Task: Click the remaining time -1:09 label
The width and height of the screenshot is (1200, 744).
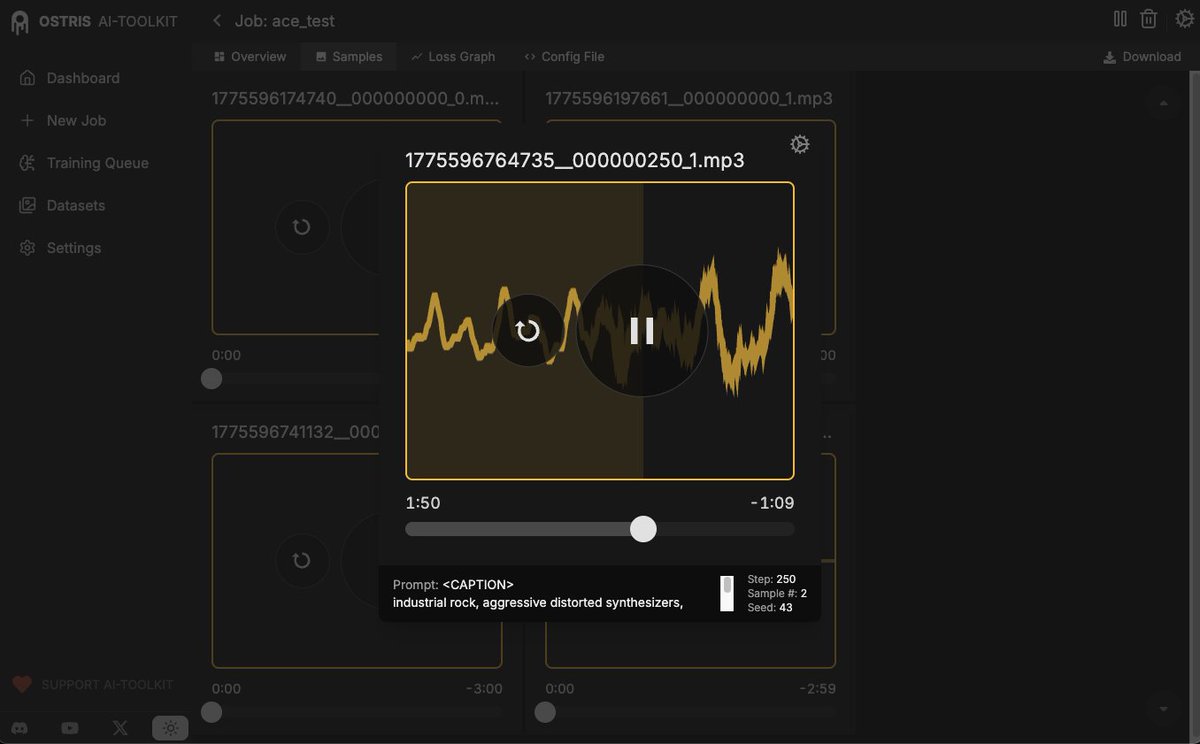Action: point(772,503)
